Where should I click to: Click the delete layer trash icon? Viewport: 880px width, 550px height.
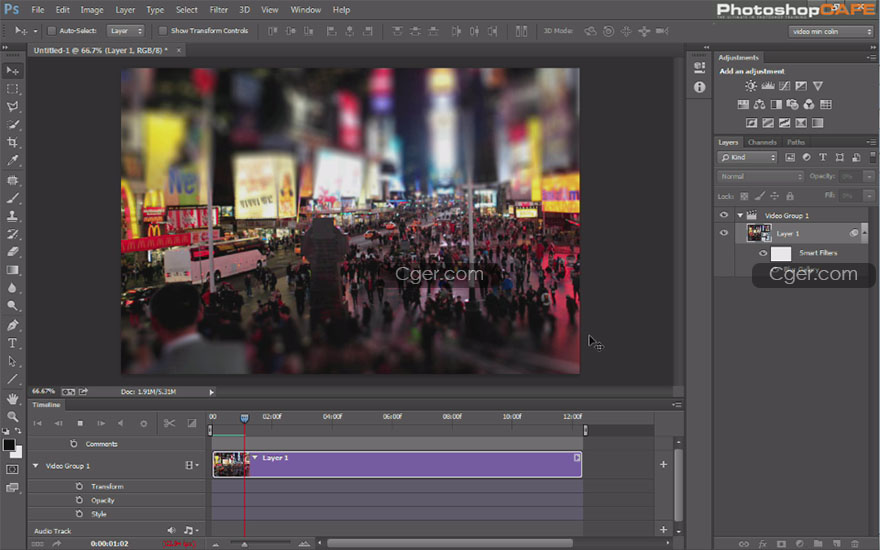click(x=854, y=543)
